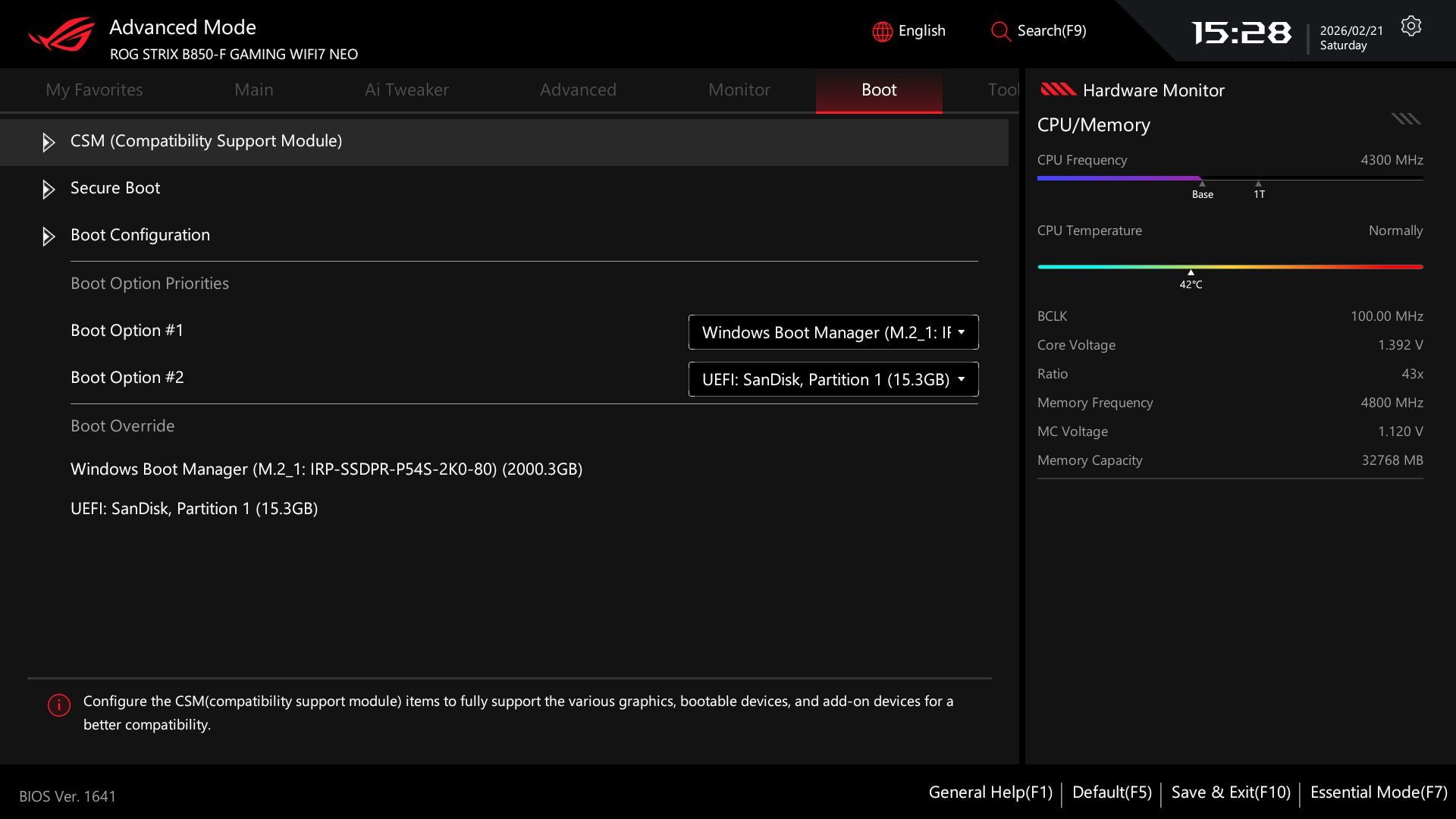
Task: Boot override from UEFI: SanDisk entry
Action: [x=194, y=509]
